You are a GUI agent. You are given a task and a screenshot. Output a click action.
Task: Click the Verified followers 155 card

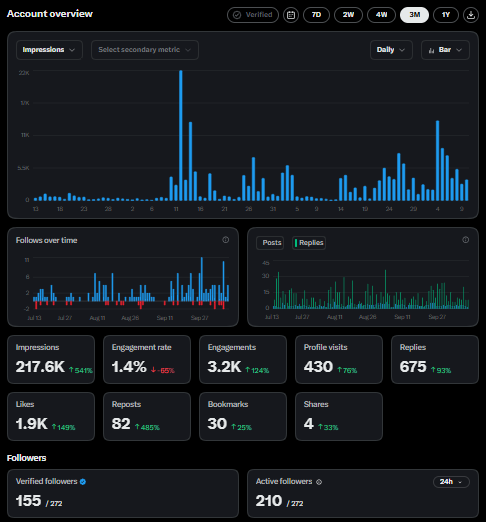123,493
